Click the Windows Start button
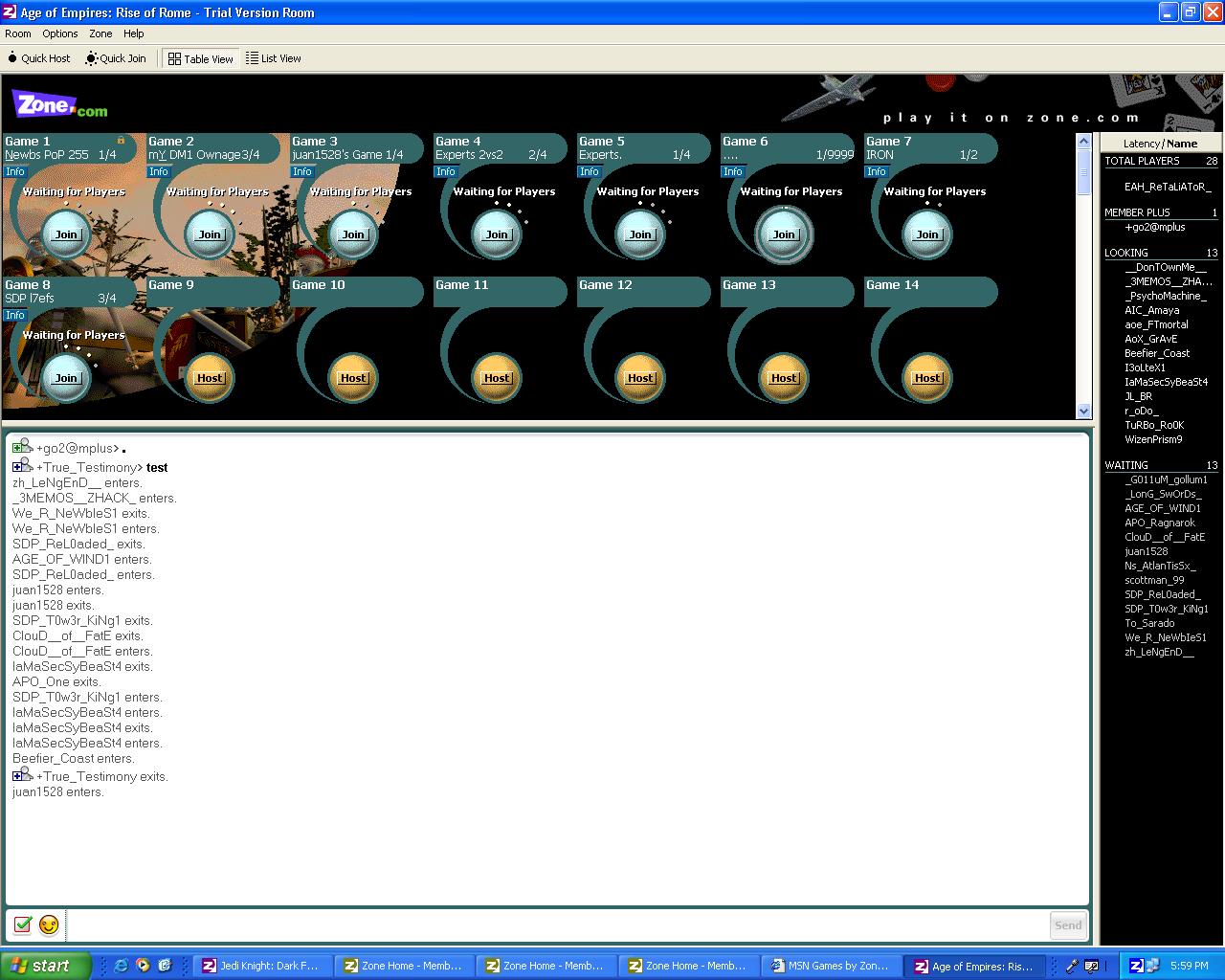1225x980 pixels. 46,966
